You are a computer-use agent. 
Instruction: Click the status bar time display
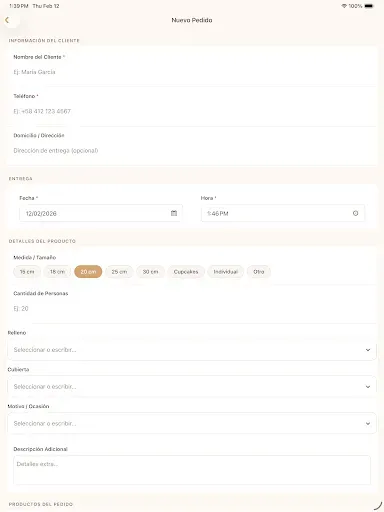(19, 6)
